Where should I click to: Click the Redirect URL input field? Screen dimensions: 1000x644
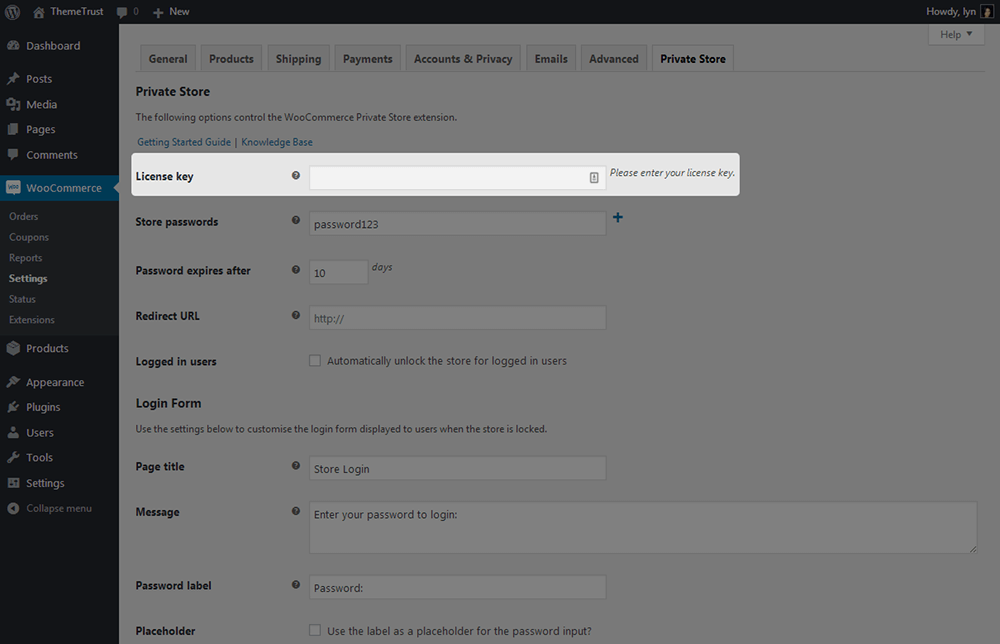(x=457, y=318)
